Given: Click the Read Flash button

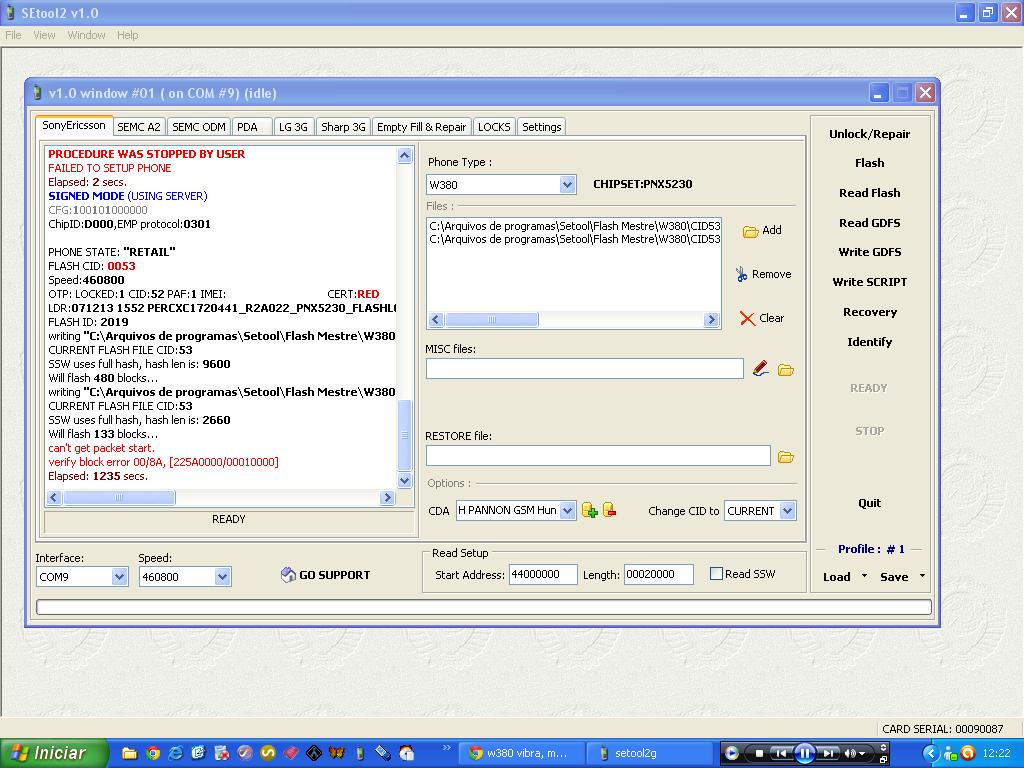Looking at the screenshot, I should [869, 193].
